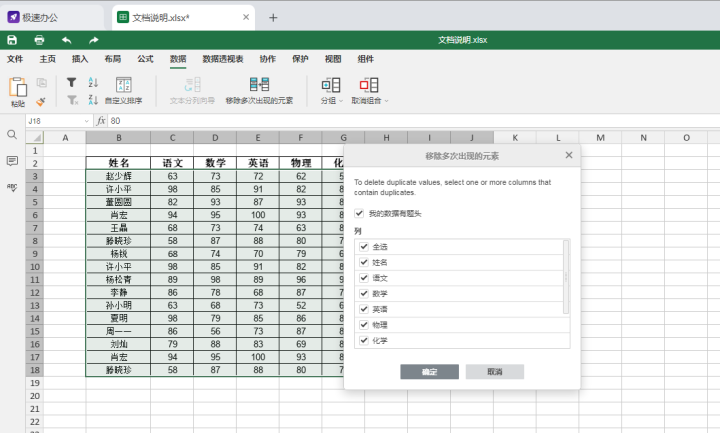Open custom sort (自定义排序)
720x433 pixels.
(x=124, y=90)
